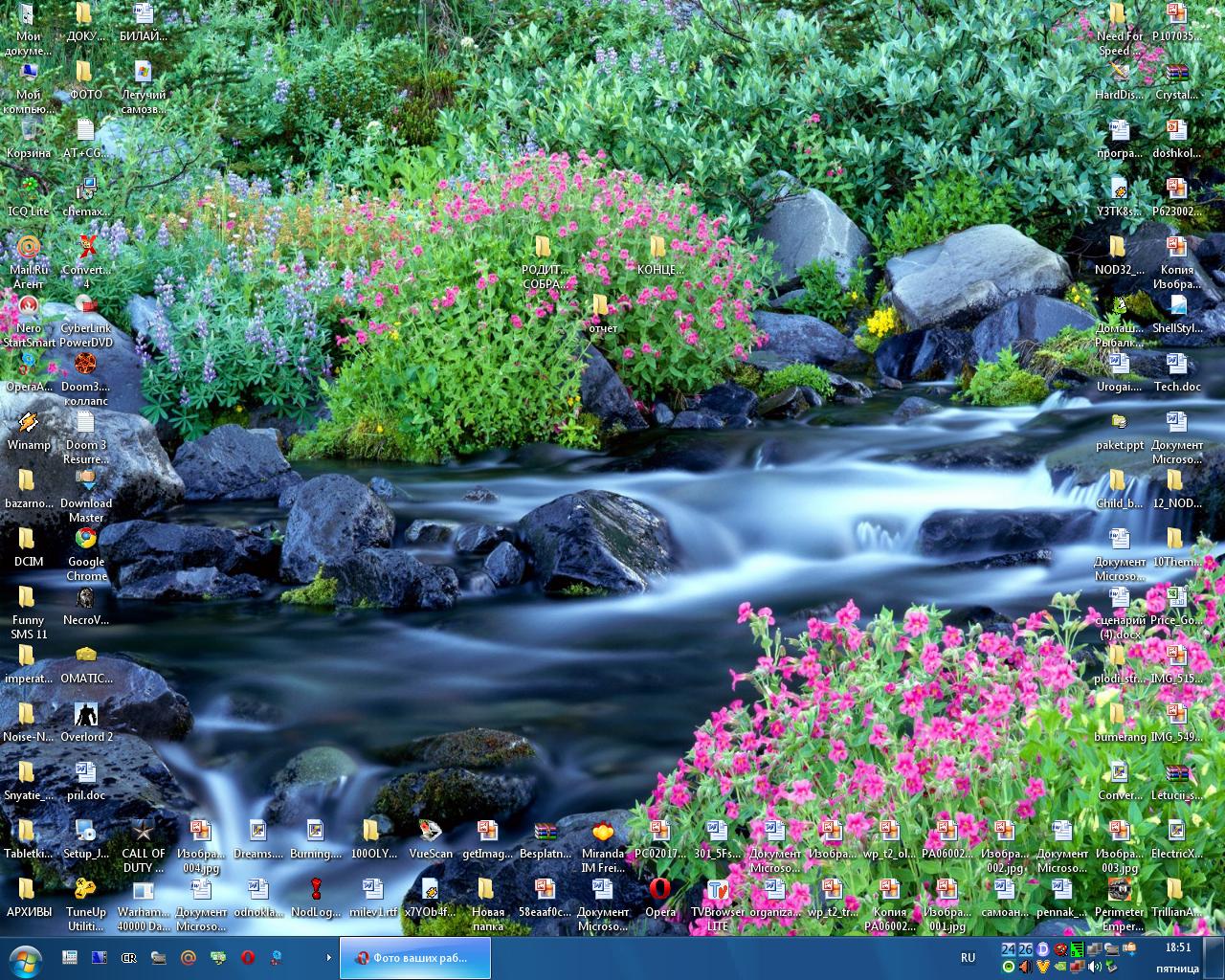Select the Convert... 4 shortcut
Image resolution: width=1225 pixels, height=980 pixels.
point(86,261)
